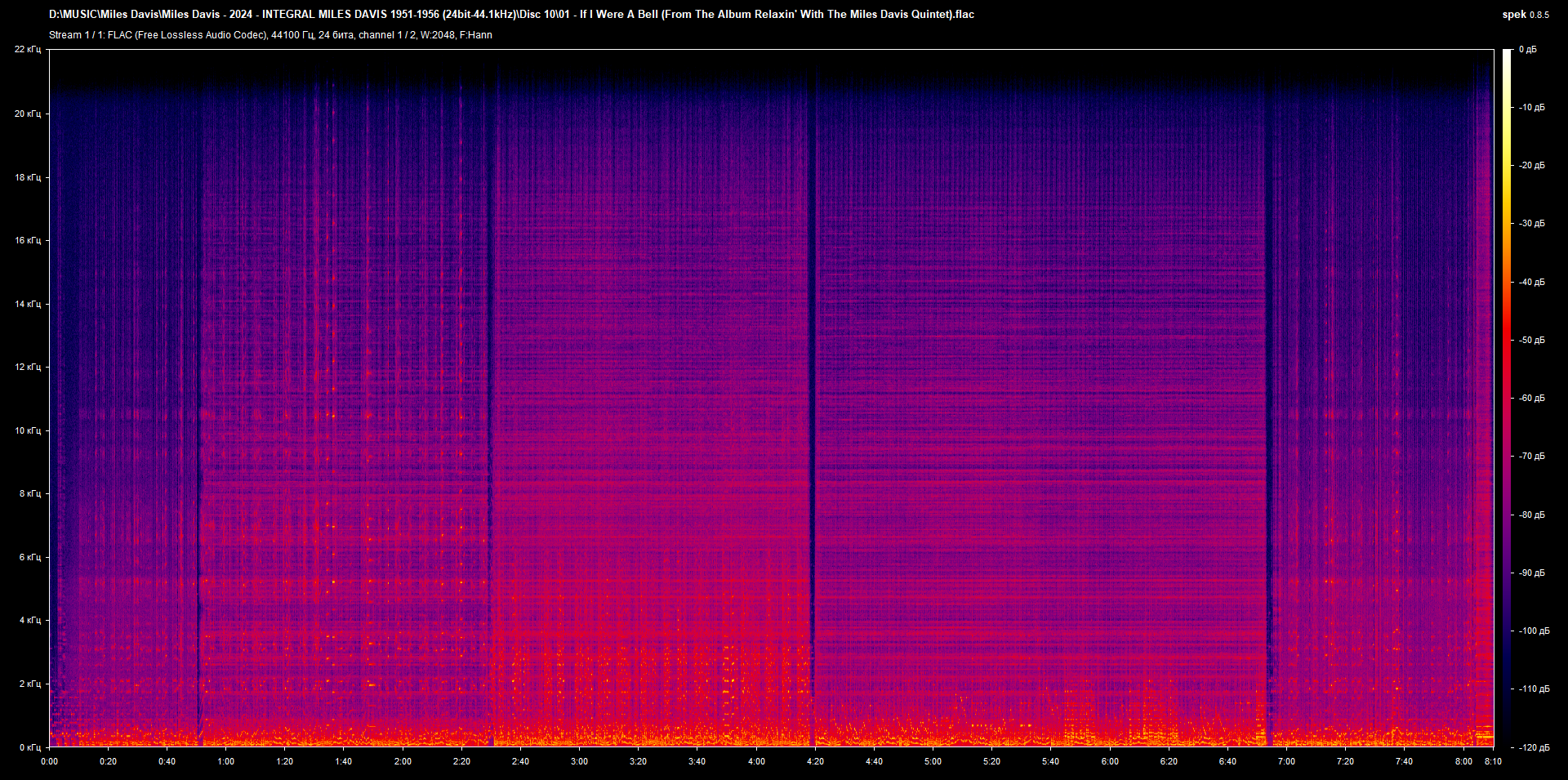Click the FLAC file path title text
This screenshot has height=780, width=1568.
(511, 15)
